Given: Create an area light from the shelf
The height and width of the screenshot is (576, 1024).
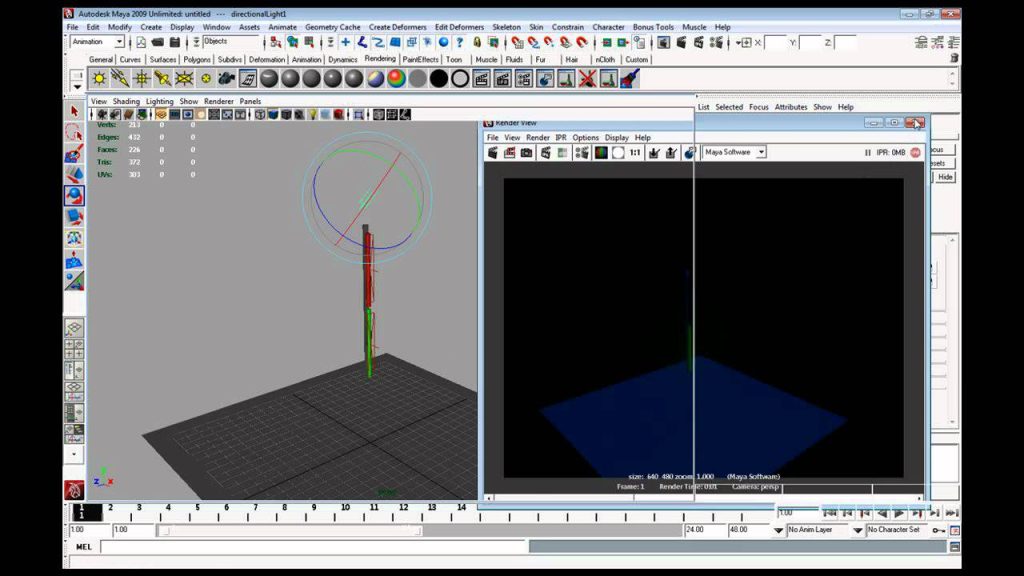Looking at the screenshot, I should point(184,79).
